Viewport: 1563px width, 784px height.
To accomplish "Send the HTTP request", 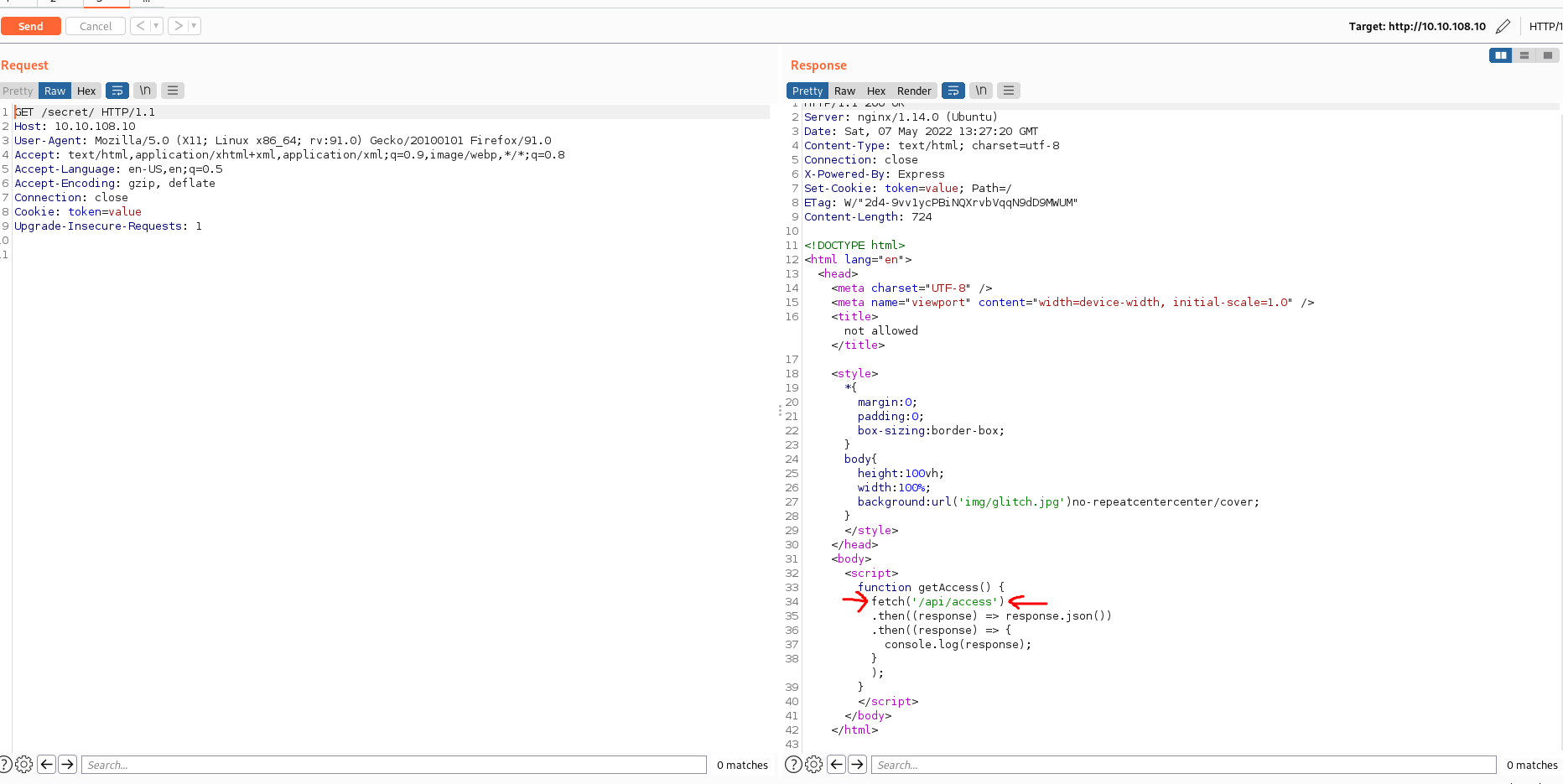I will pos(31,26).
